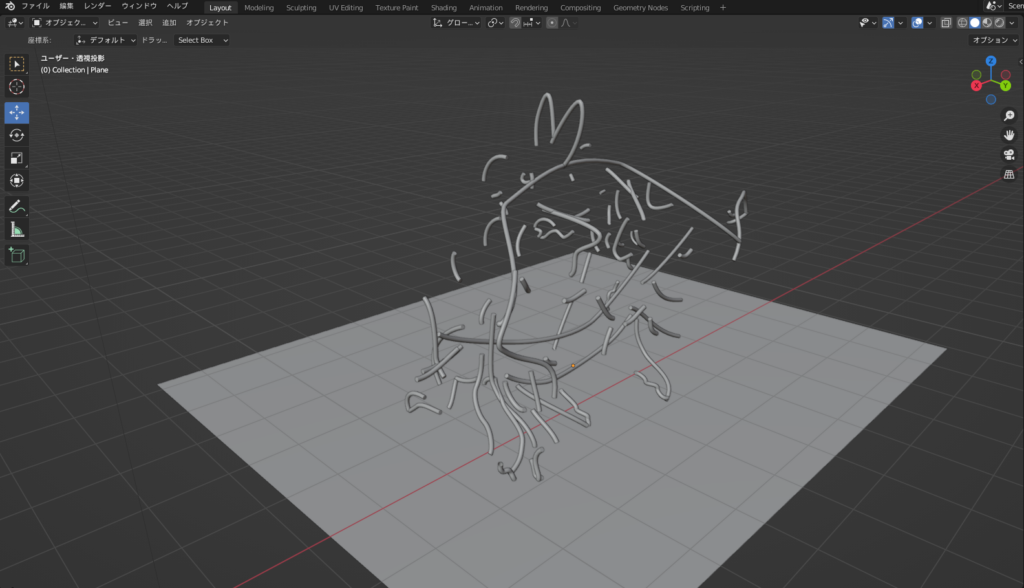Open the object visibility selectability dropdown

tap(867, 23)
